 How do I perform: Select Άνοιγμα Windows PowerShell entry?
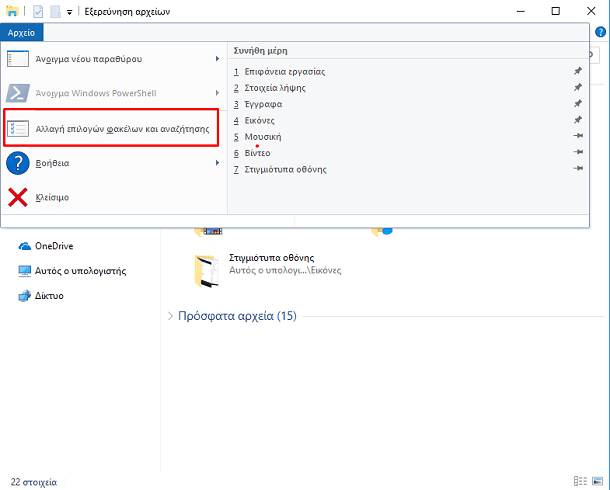pyautogui.click(x=114, y=93)
